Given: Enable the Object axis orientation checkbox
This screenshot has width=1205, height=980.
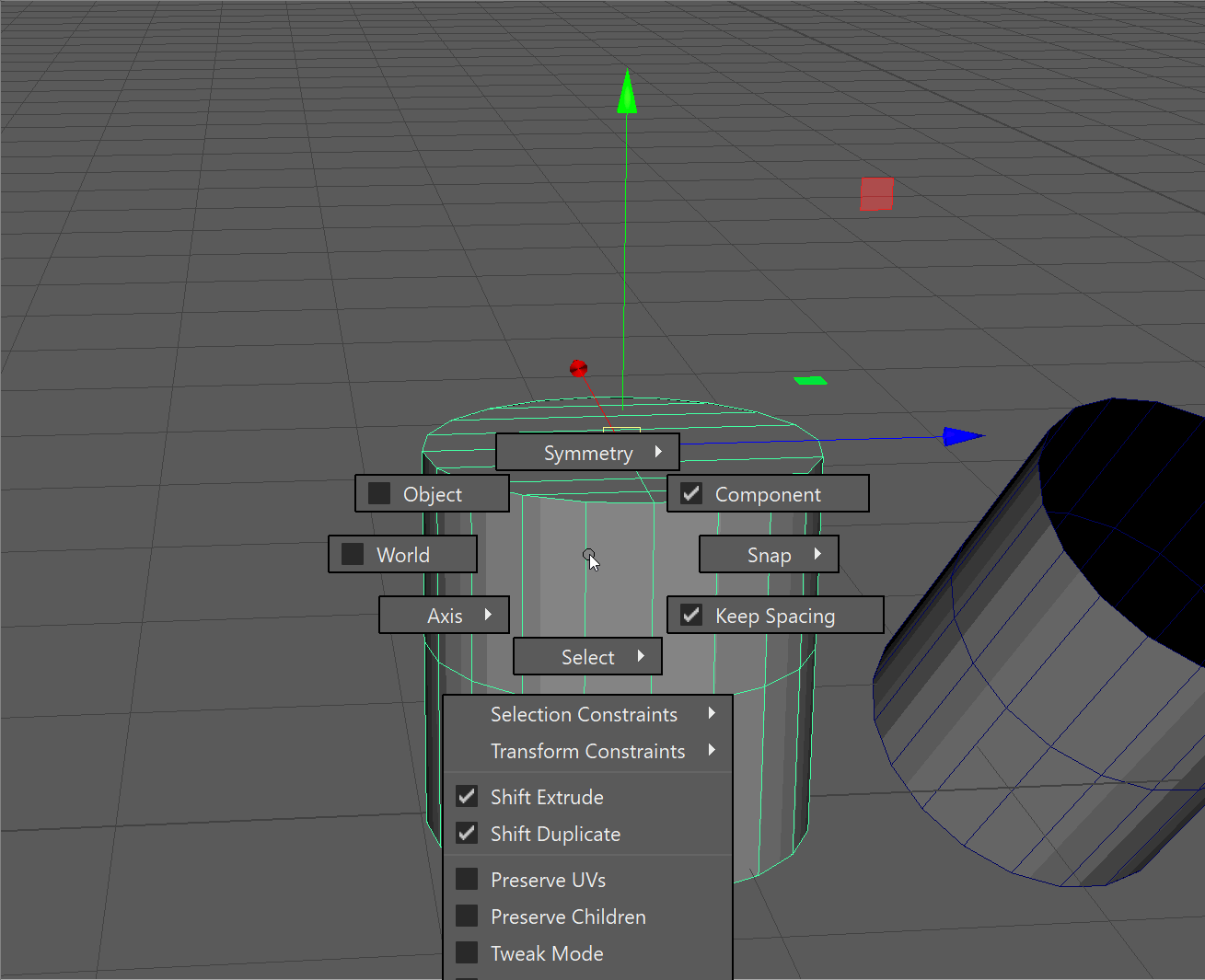Looking at the screenshot, I should (x=379, y=494).
